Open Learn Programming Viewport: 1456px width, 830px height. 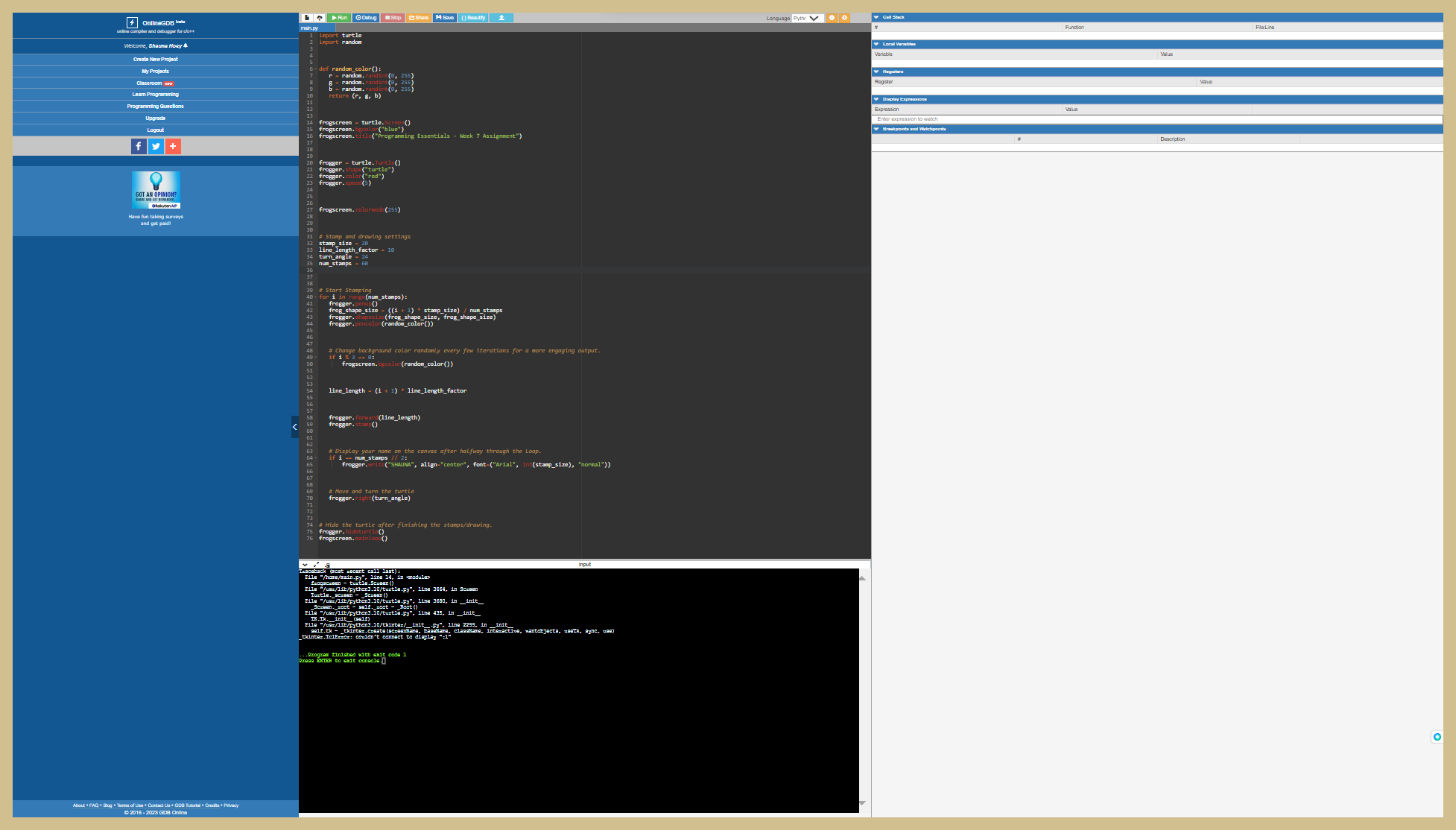156,95
